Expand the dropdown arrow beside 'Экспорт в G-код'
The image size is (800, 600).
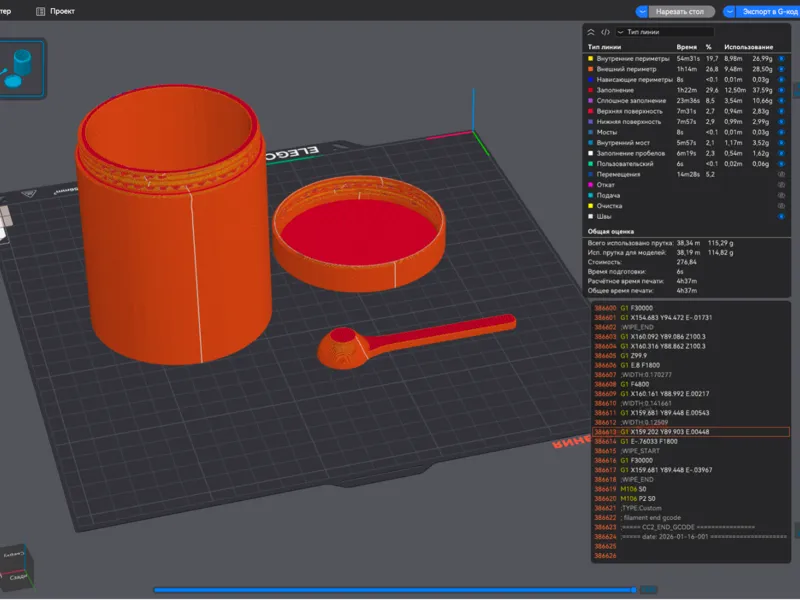[730, 11]
